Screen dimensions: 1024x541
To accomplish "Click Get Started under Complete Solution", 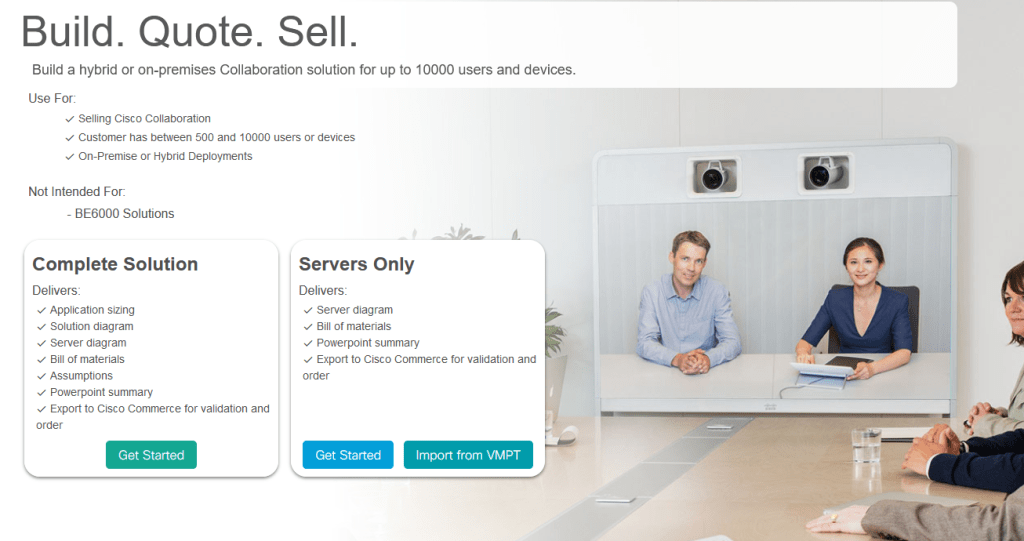I will point(151,455).
